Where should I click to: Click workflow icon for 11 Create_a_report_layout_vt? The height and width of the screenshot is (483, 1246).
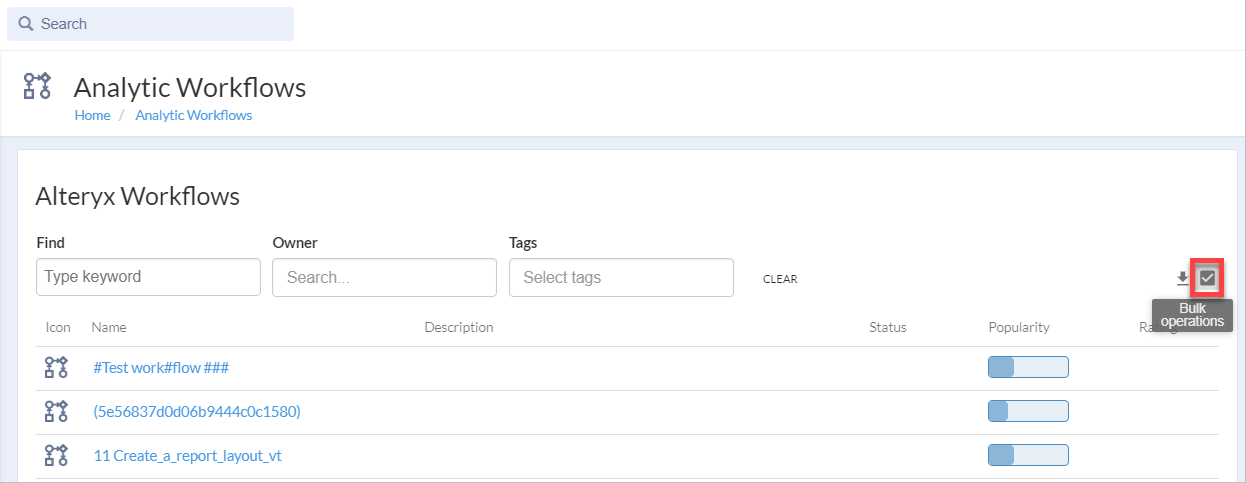[56, 455]
